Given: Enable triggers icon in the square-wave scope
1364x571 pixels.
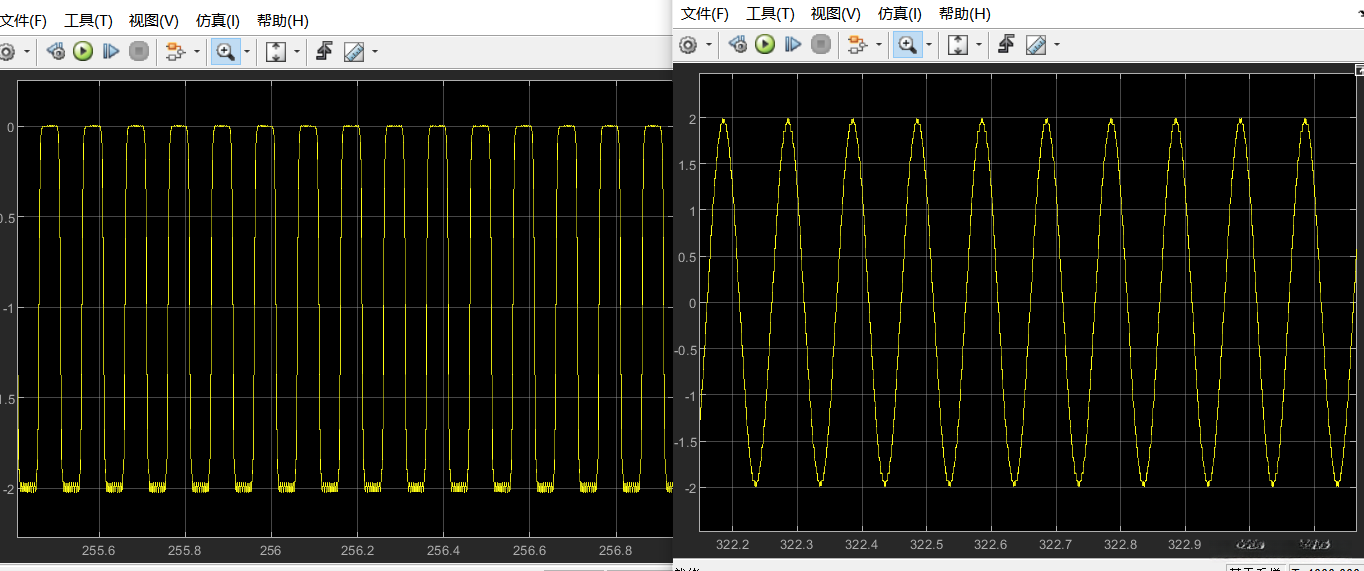Looking at the screenshot, I should click(x=324, y=52).
